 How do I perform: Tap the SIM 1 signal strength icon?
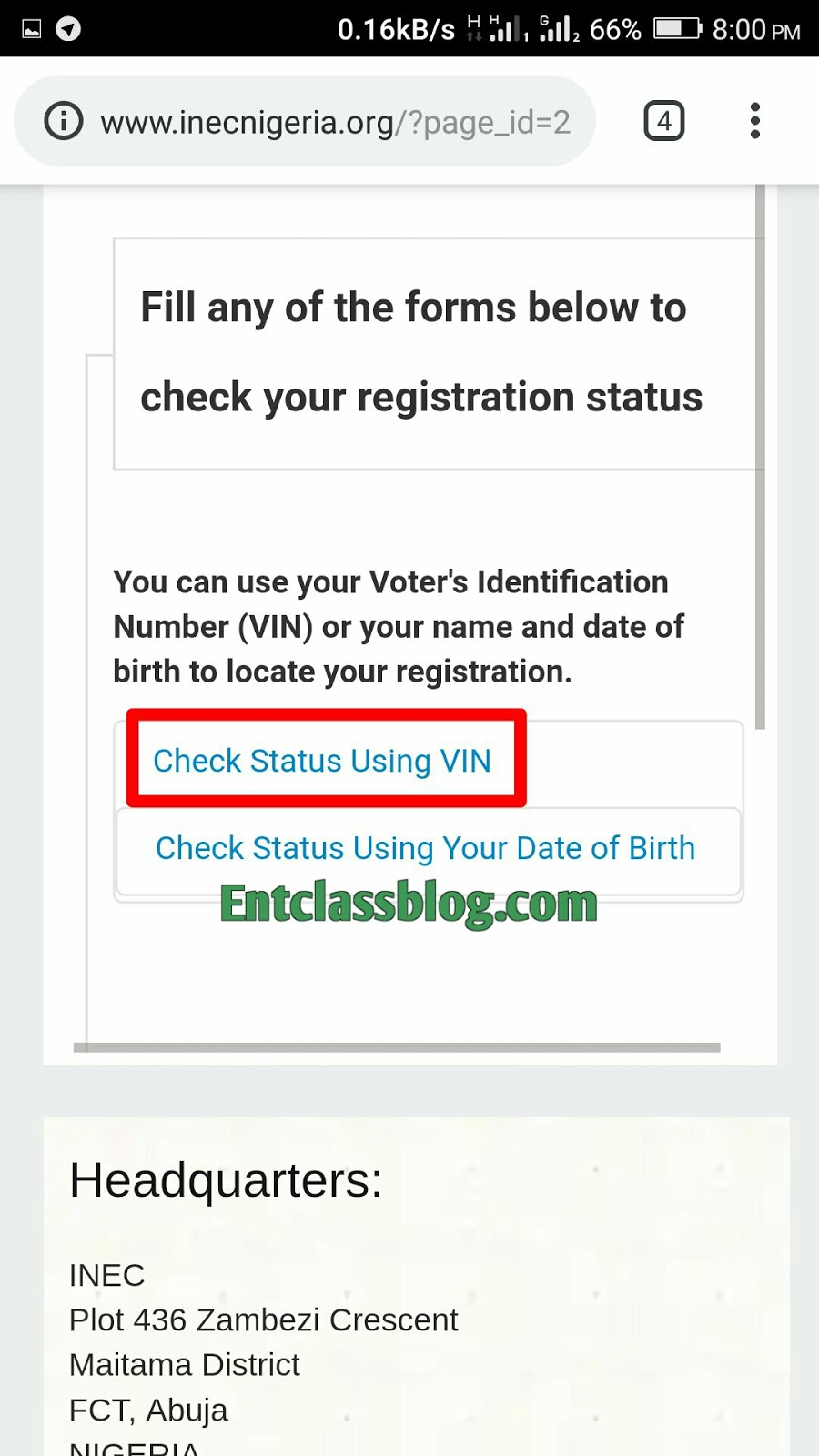pyautogui.click(x=508, y=29)
